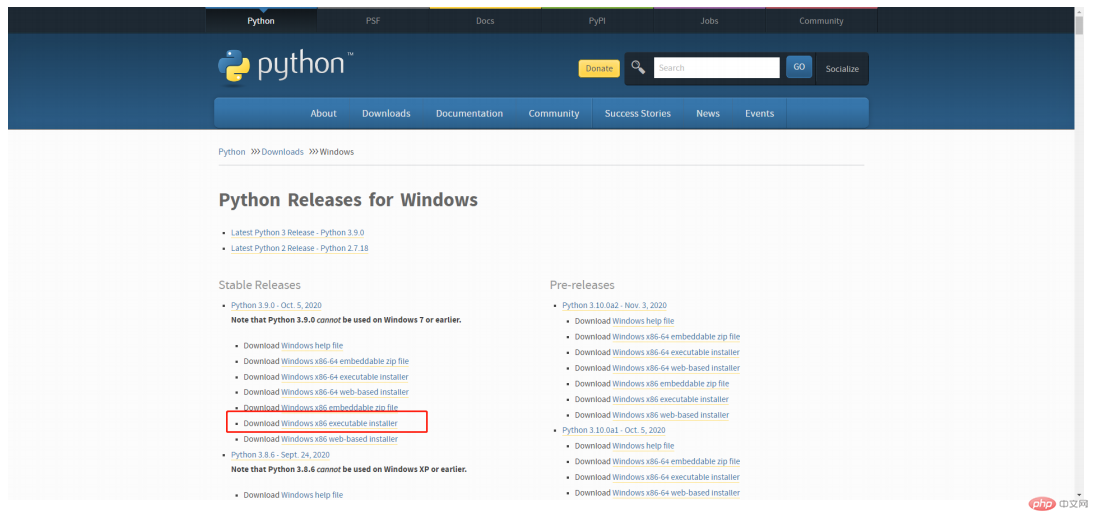
Task: Open the Docs top tab
Action: (485, 21)
